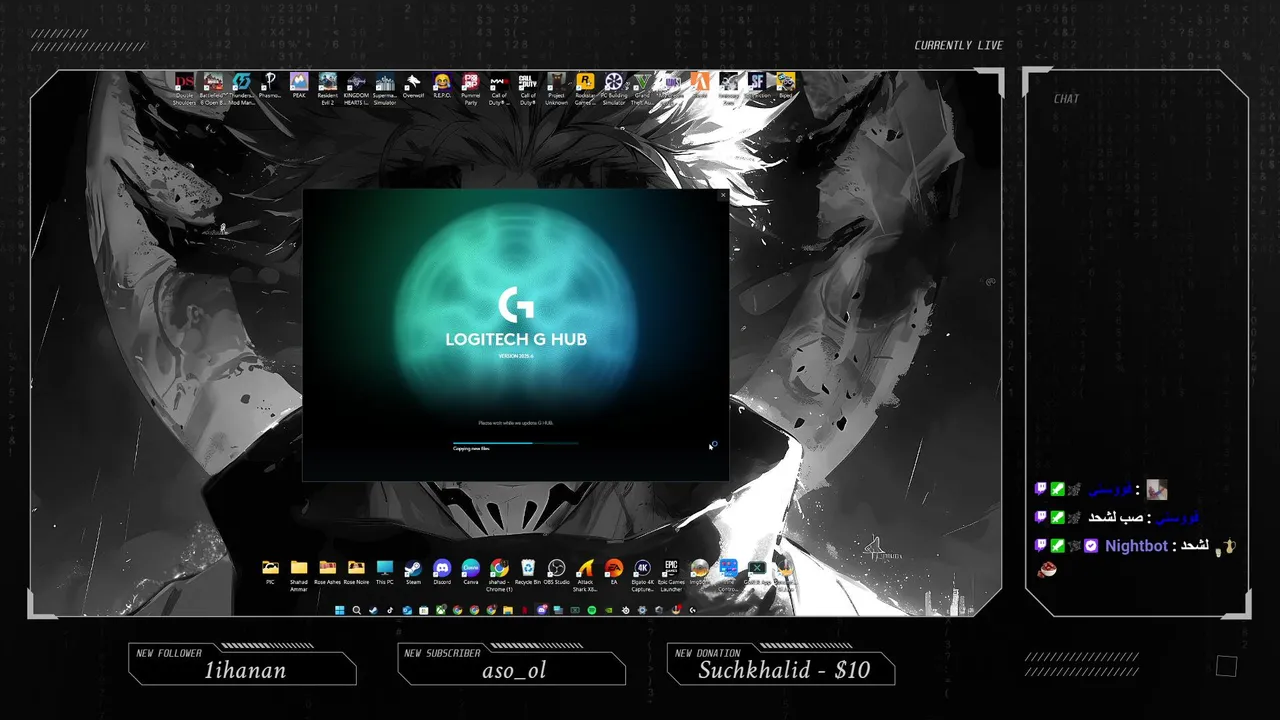Open the Pummel Party shortcut
Viewport: 1280px width, 720px height.
coord(471,88)
